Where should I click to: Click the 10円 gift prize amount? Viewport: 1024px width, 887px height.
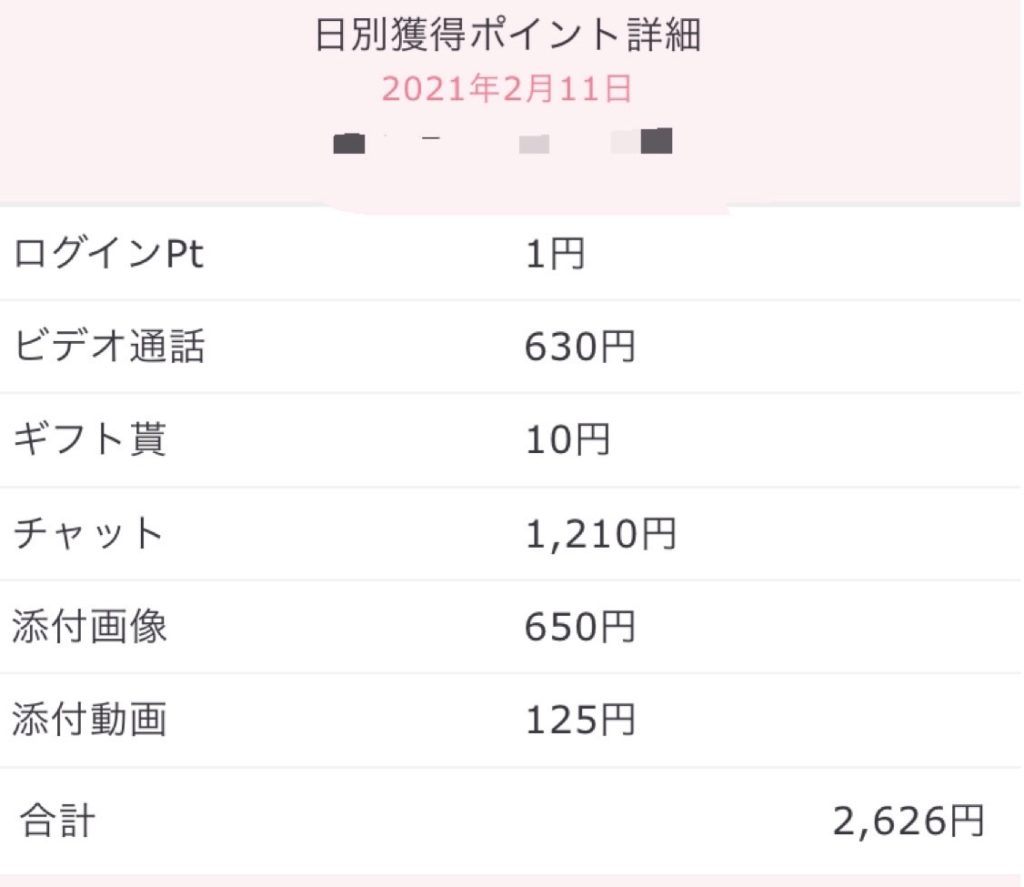pos(567,441)
